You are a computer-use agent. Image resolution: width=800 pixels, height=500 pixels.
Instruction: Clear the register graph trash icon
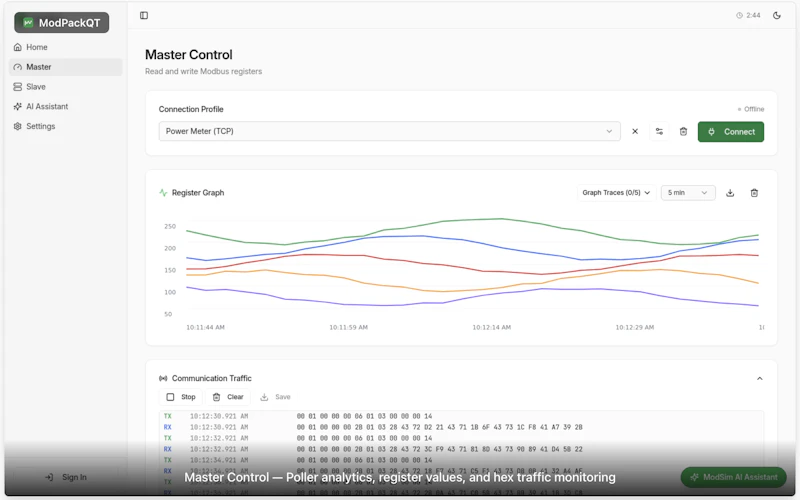[754, 193]
